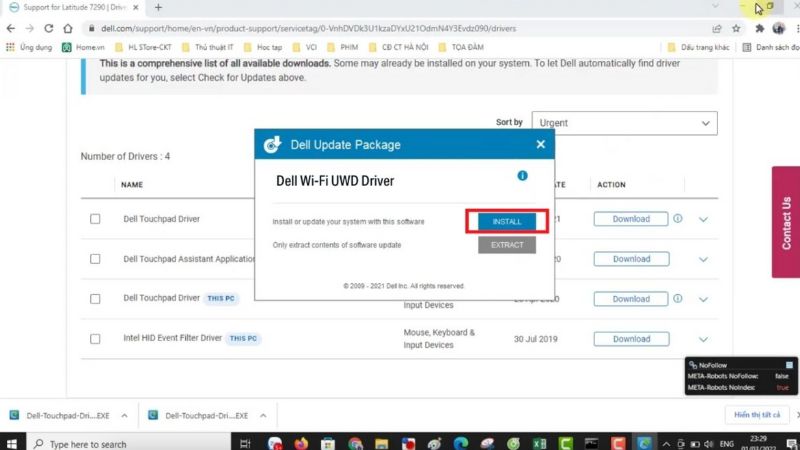Expand the first Dell Touchpad Driver row details

704,219
